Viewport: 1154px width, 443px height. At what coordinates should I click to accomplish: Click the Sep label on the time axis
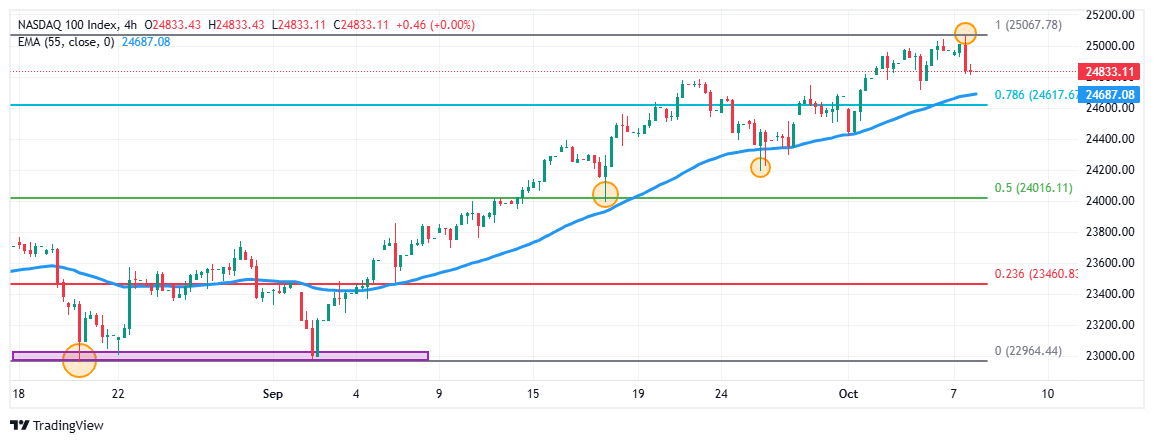[273, 394]
